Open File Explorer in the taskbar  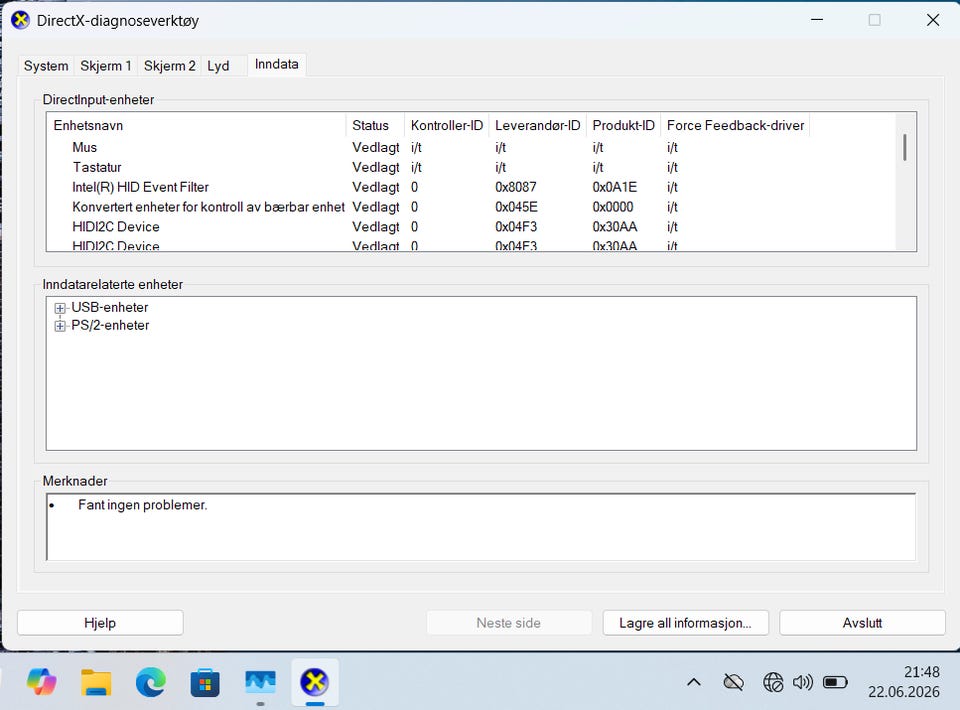click(x=96, y=682)
